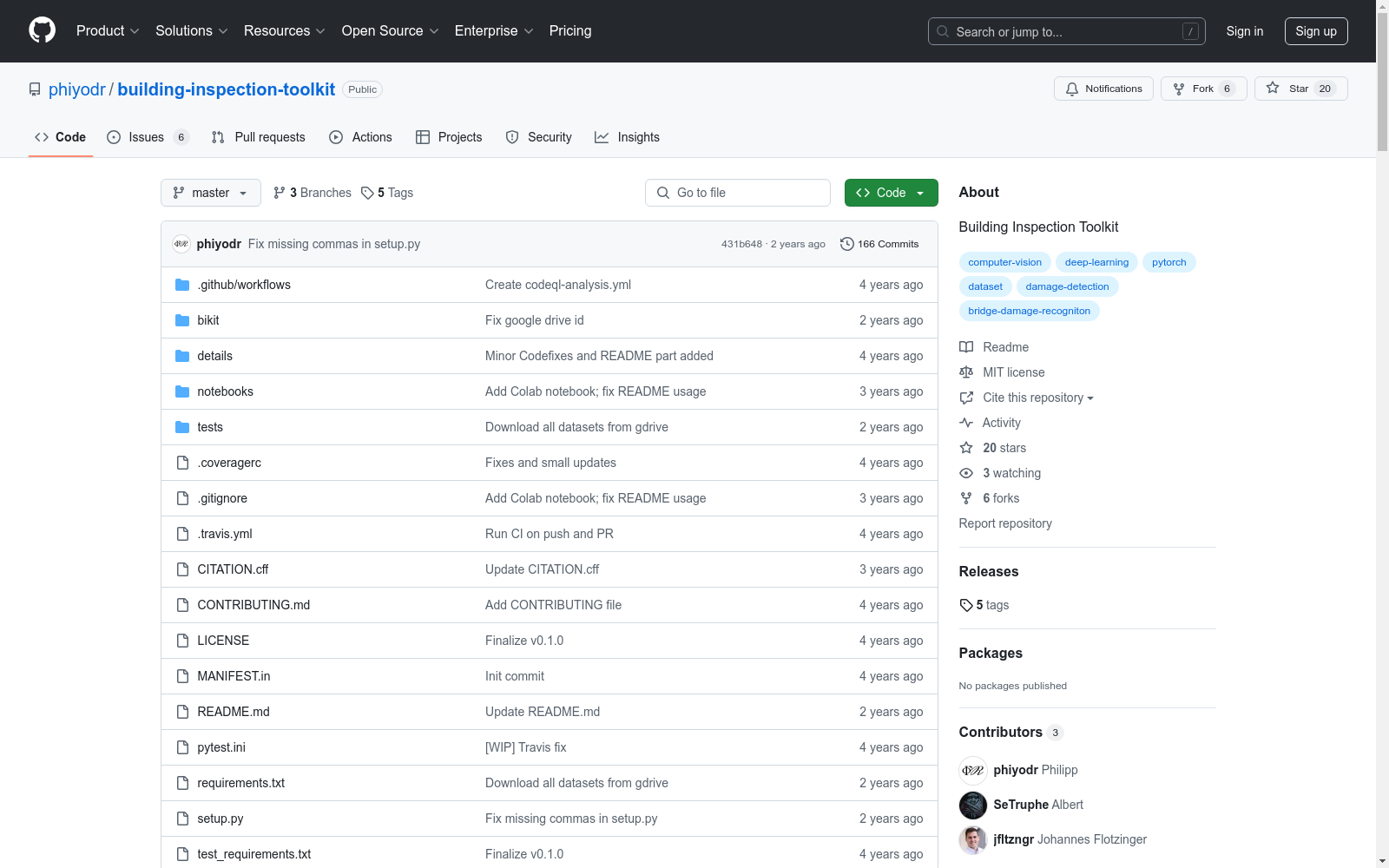The image size is (1389, 868).
Task: View 3 watching users
Action: click(1000, 473)
